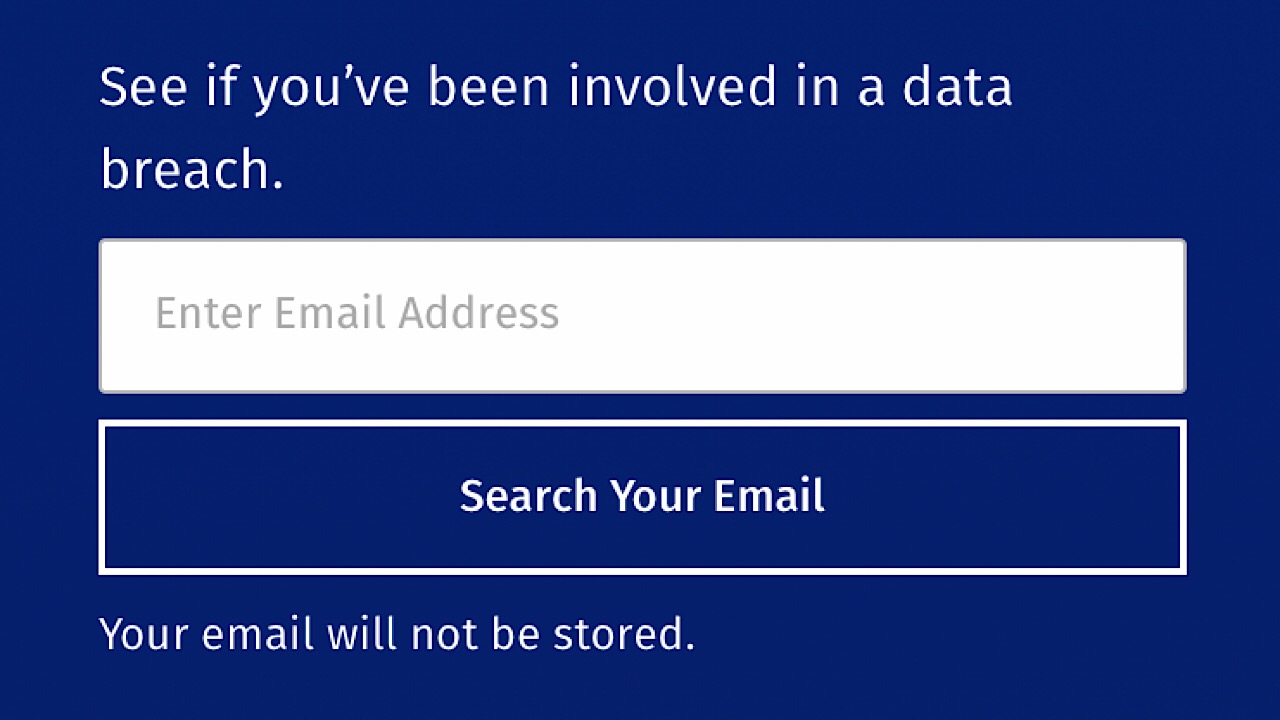The height and width of the screenshot is (720, 1280).
Task: Submit the breach search with the outlined button
Action: point(642,497)
